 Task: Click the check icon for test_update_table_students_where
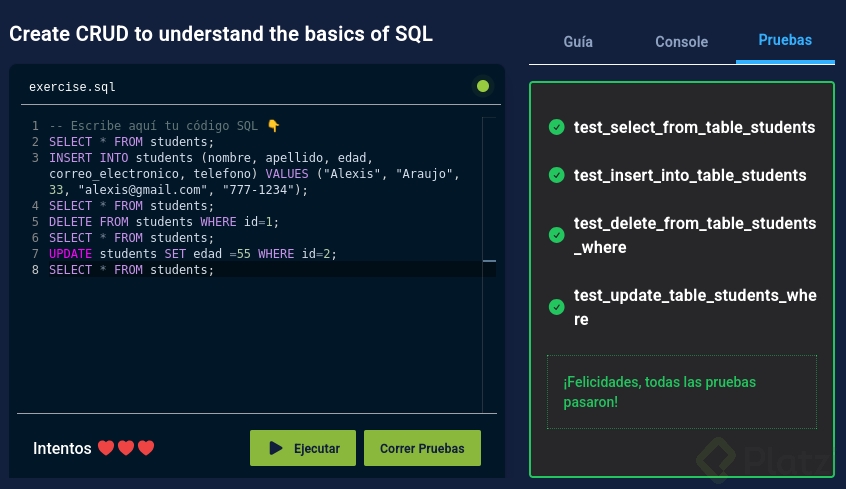(x=556, y=307)
